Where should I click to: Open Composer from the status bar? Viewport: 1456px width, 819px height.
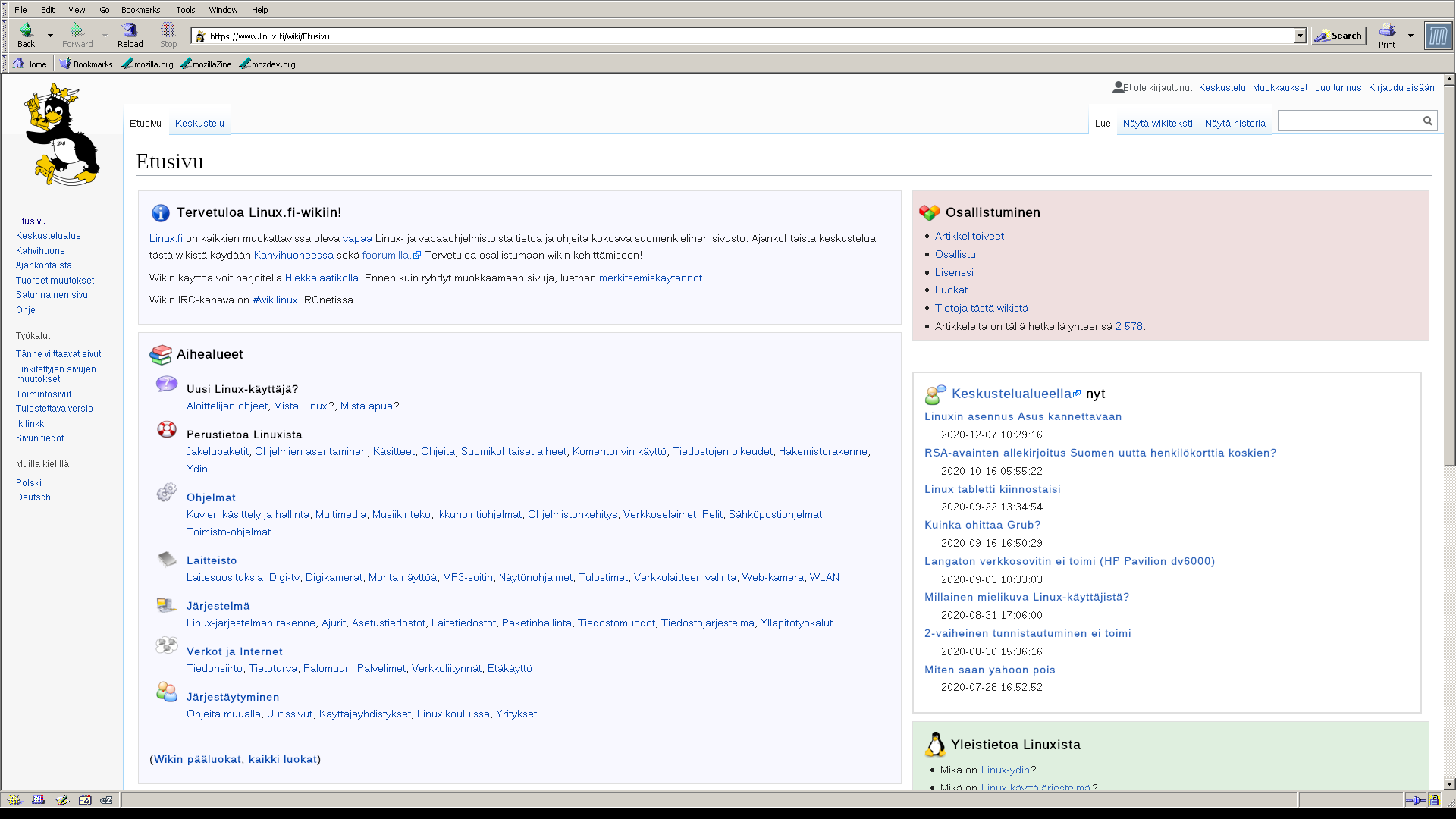pyautogui.click(x=62, y=800)
